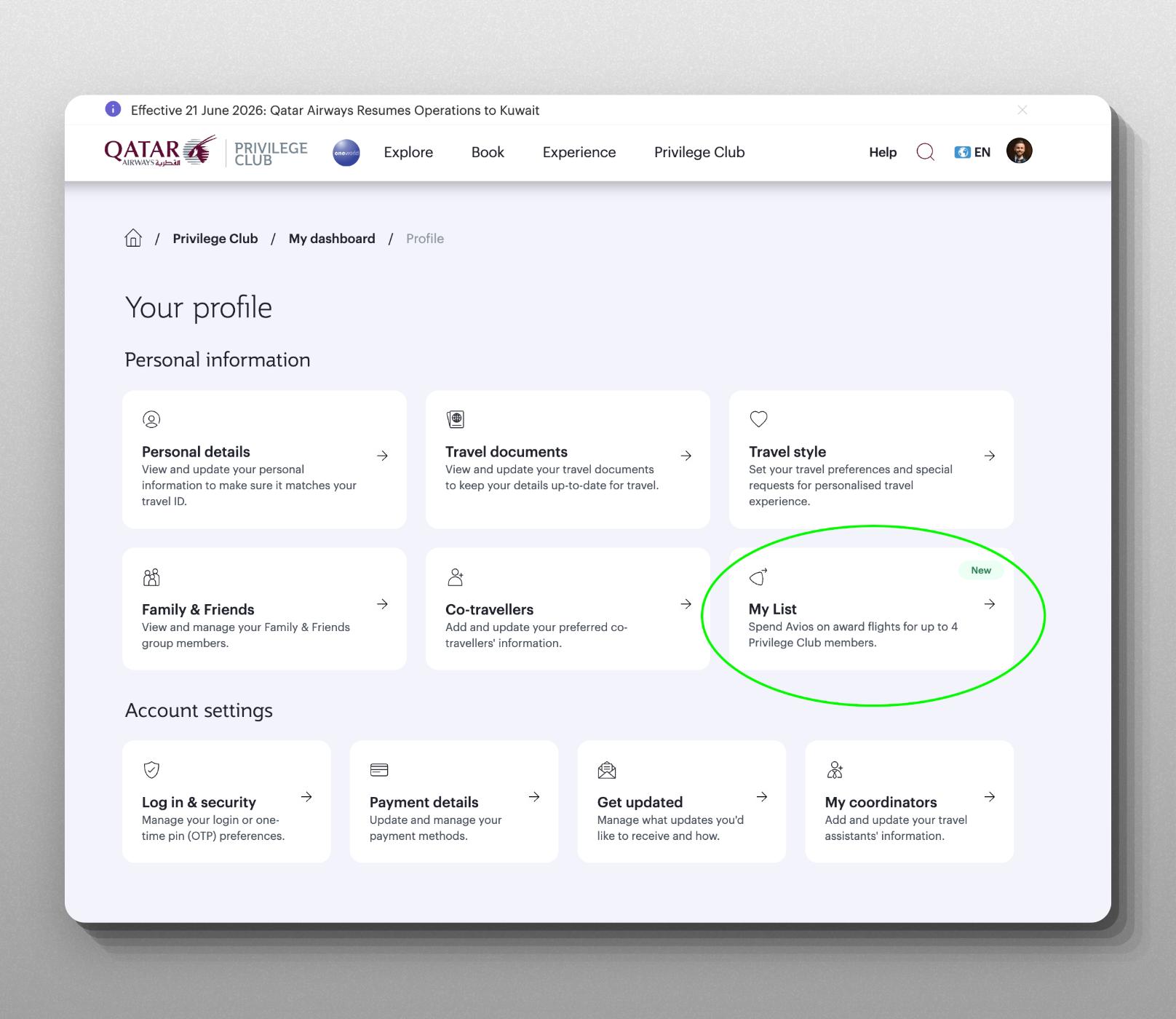Click the announcement text about Kuwait
This screenshot has height=1019, width=1176.
(335, 111)
